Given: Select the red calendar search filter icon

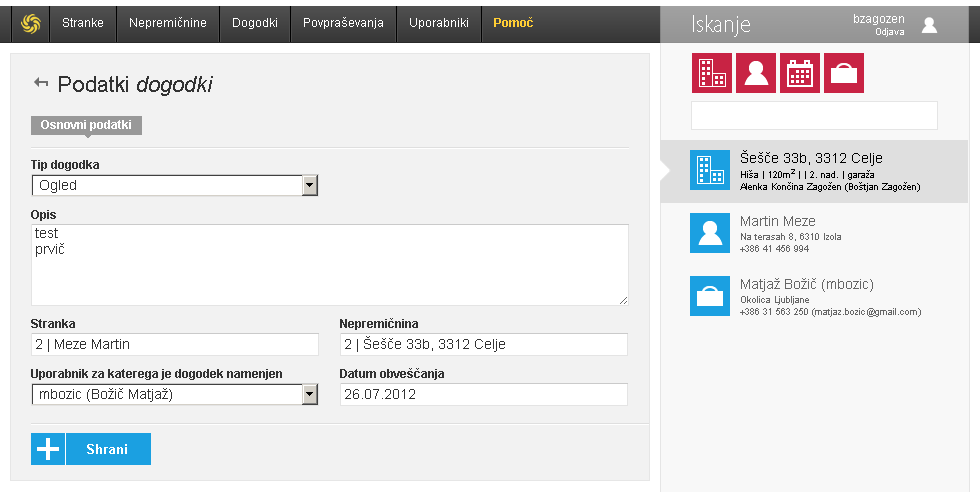Looking at the screenshot, I should (799, 73).
